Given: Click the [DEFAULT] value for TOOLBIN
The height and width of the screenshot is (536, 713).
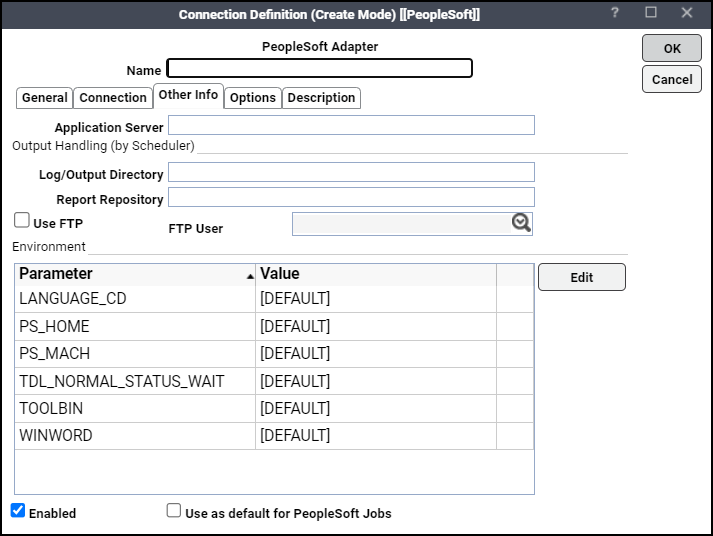Looking at the screenshot, I should (295, 409).
